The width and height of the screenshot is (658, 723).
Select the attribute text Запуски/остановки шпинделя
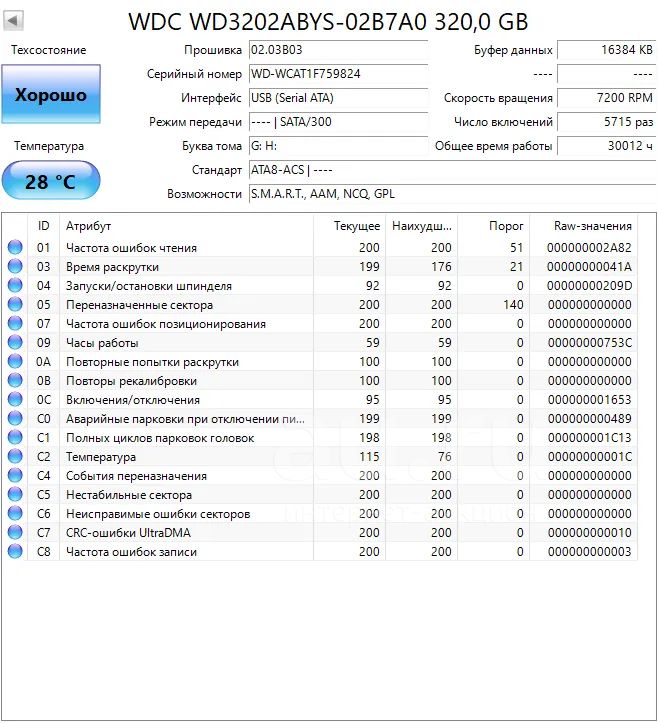(149, 285)
